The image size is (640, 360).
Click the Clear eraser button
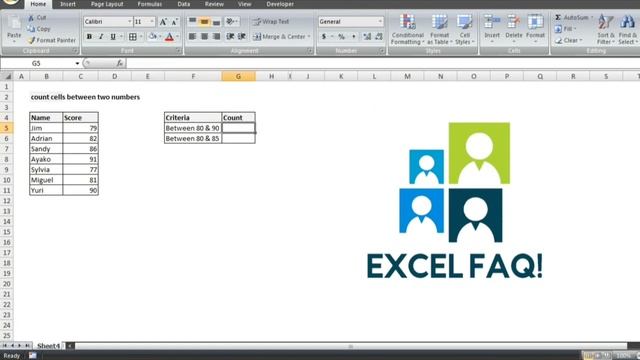(568, 40)
